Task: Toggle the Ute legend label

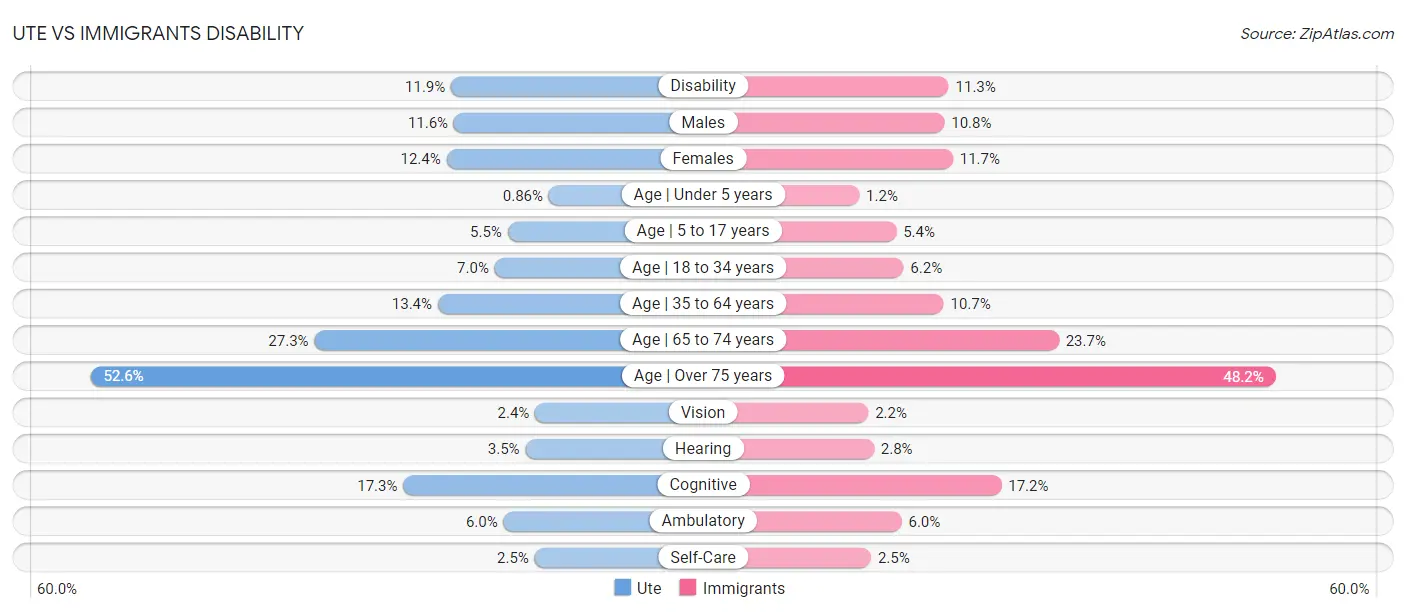Action: click(x=649, y=588)
